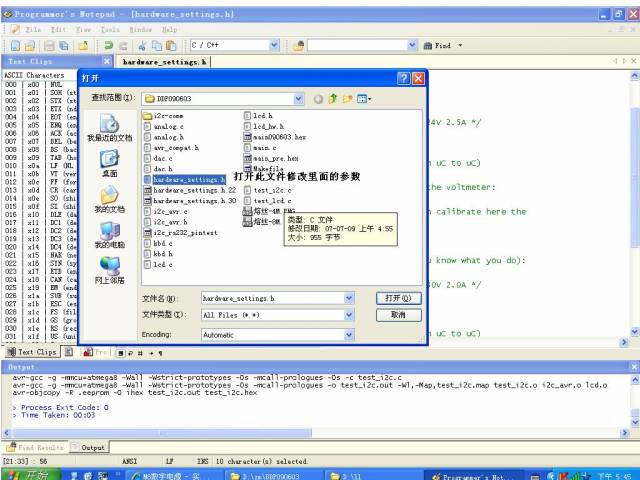Click the Windows Start (开始) button
Viewport: 640px width, 480px height.
pos(30,474)
